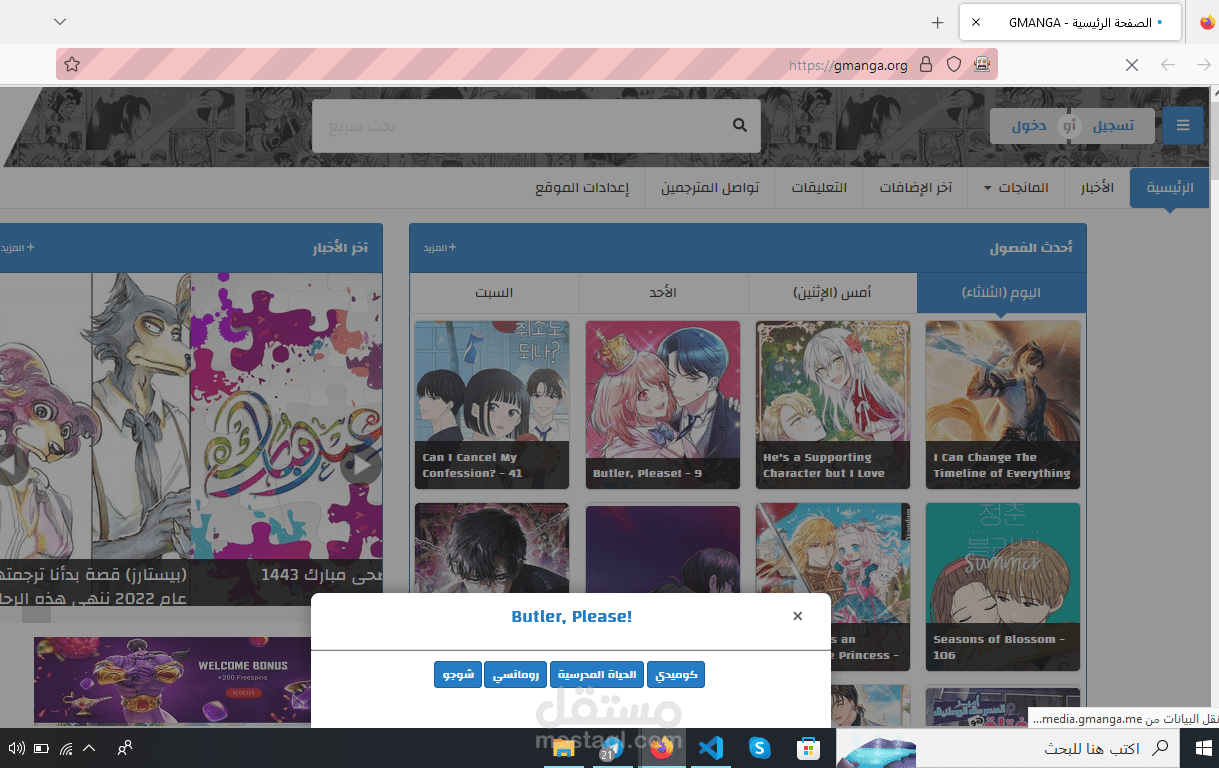Select the السبت day tab
Screen dimensions: 1219x768
[494, 293]
